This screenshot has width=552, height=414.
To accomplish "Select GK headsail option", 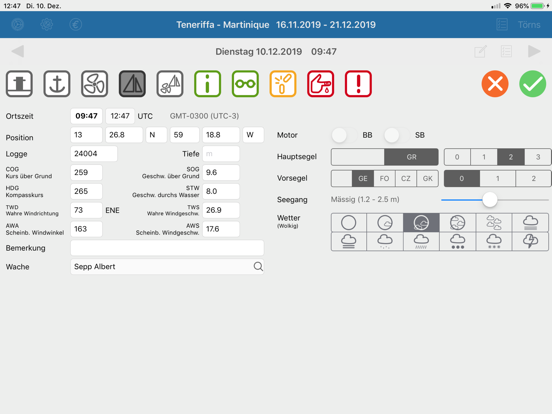I will pos(427,178).
